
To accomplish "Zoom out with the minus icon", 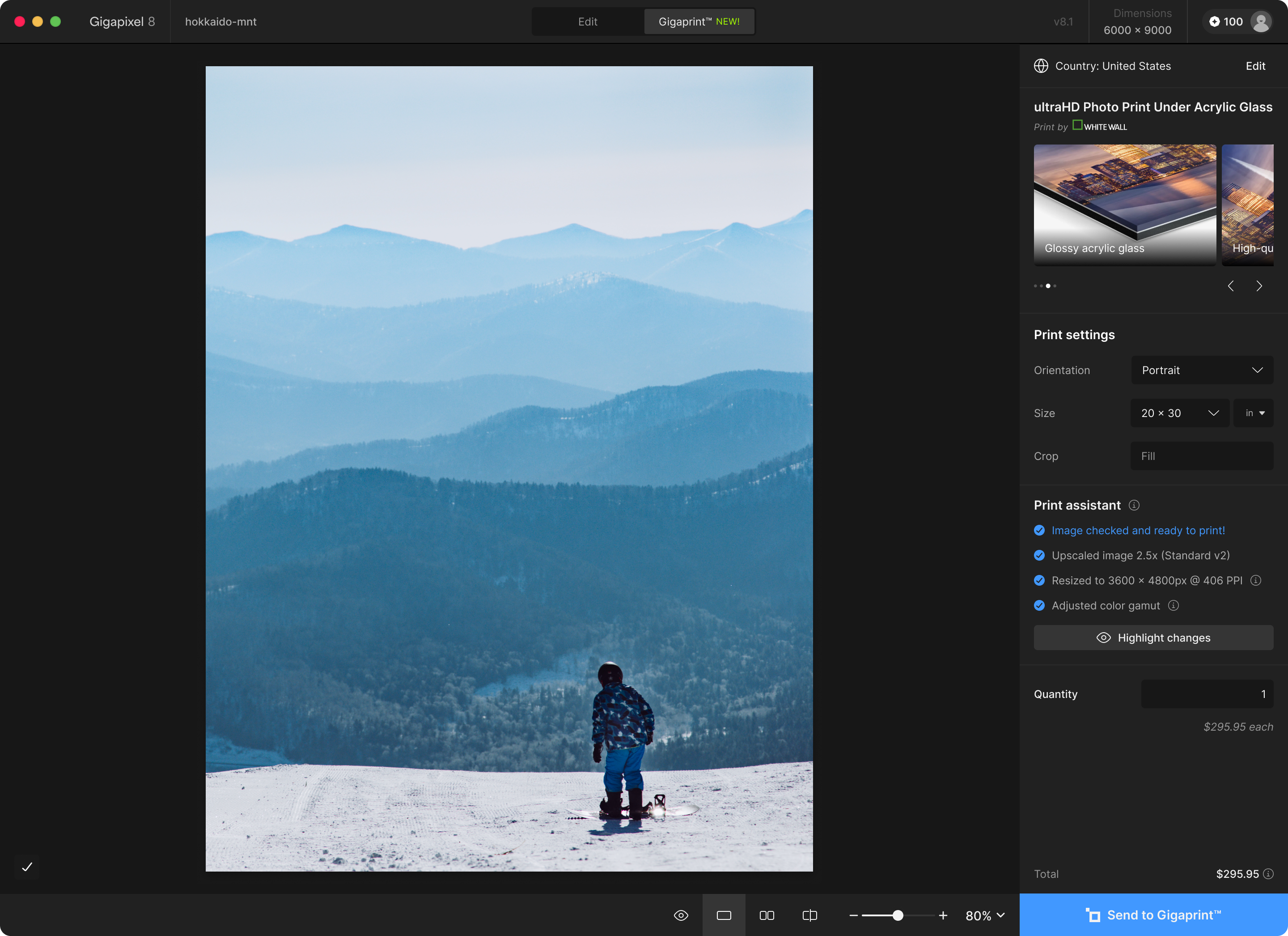I will pos(854,915).
